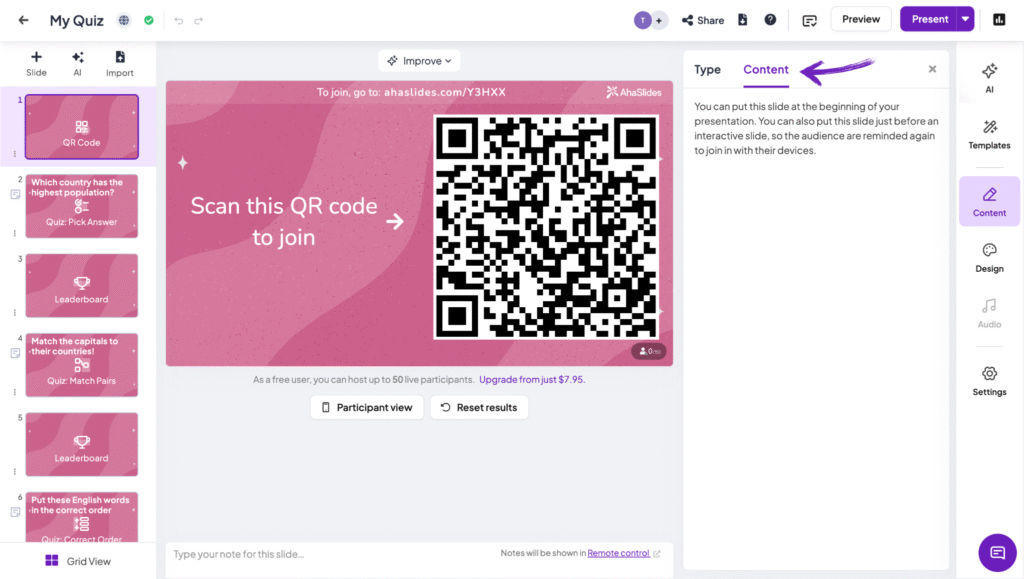Open the Audio panel
The image size is (1024, 579).
click(x=989, y=313)
